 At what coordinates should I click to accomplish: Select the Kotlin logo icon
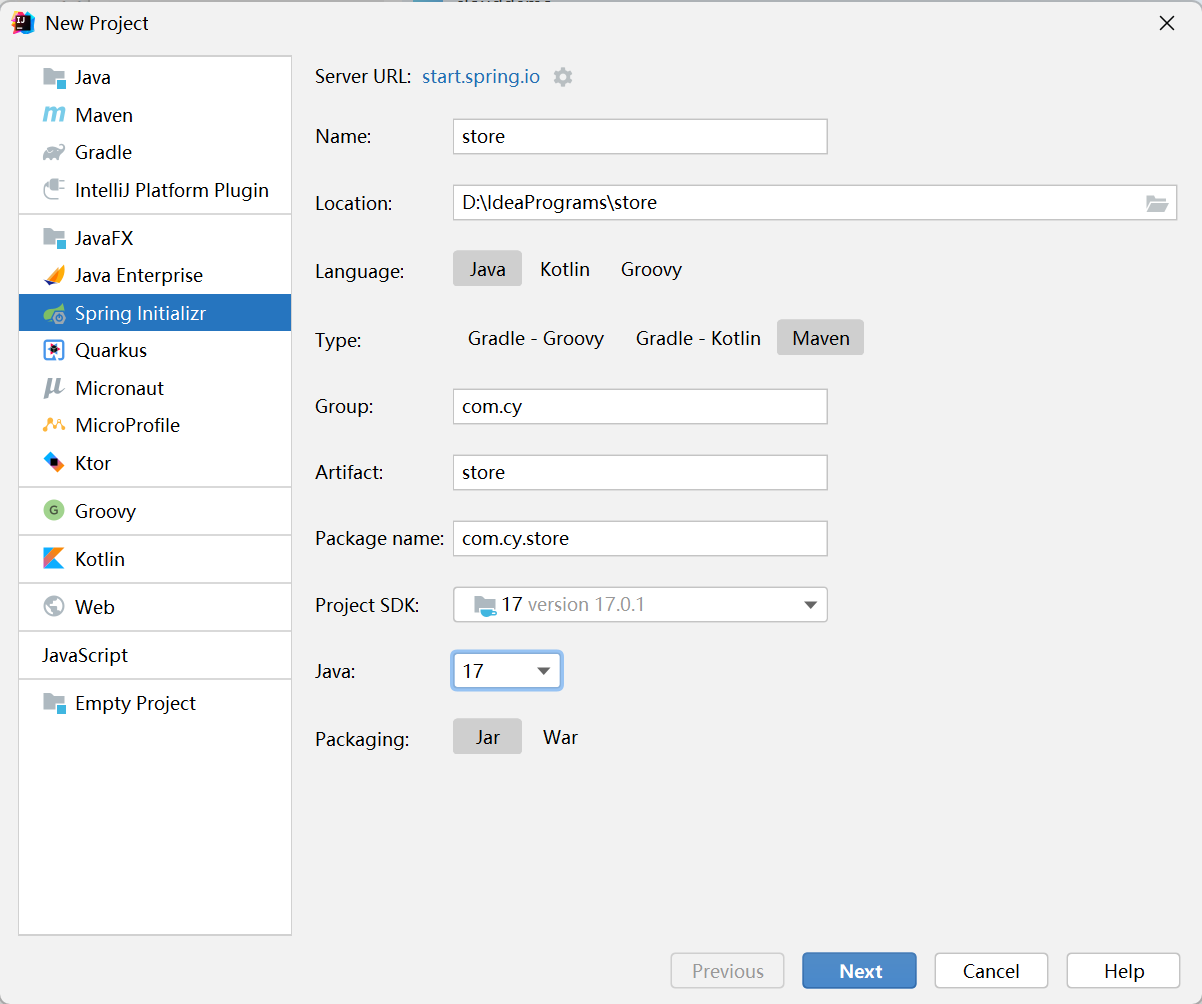click(54, 559)
